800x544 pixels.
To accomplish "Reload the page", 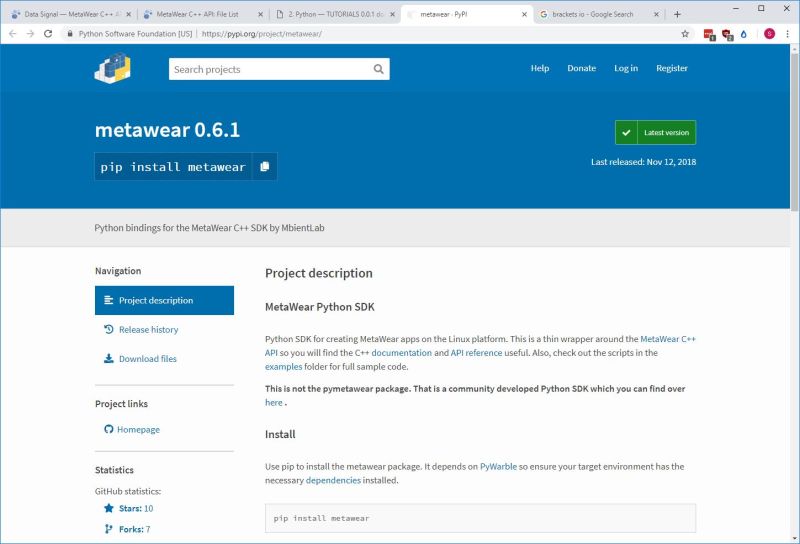I will point(48,34).
